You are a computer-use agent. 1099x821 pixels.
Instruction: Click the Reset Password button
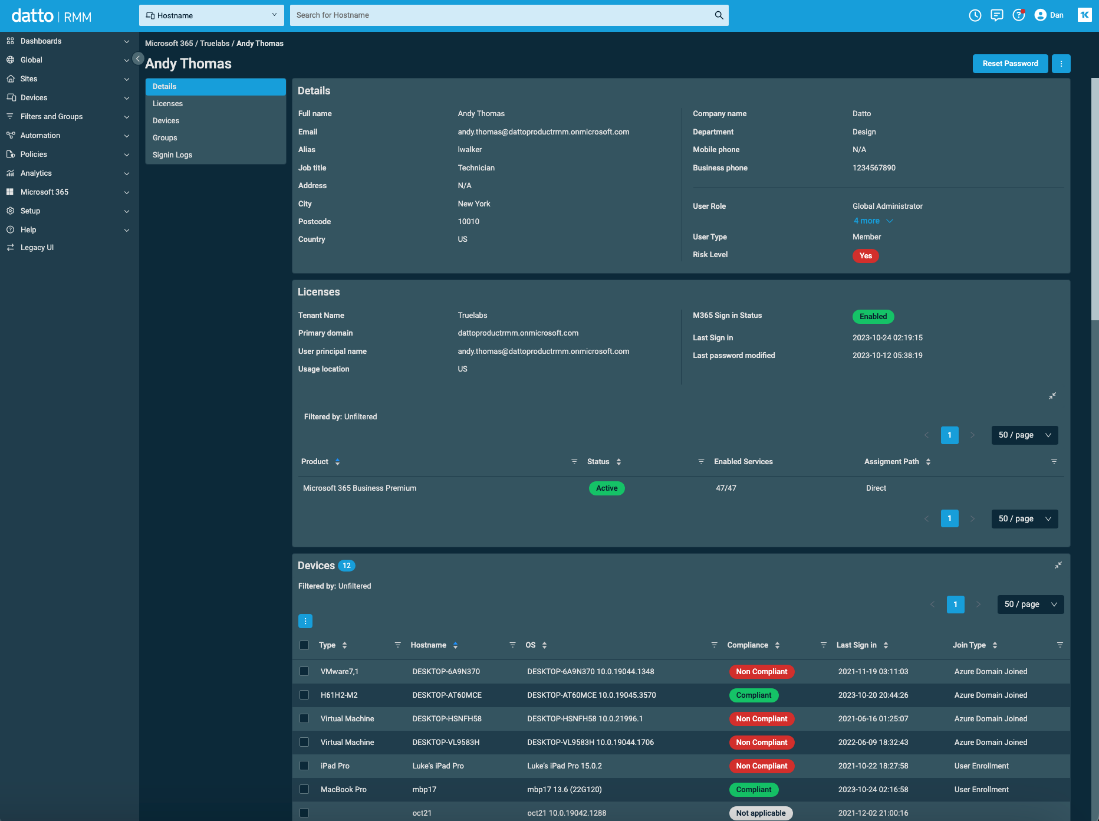click(1010, 64)
